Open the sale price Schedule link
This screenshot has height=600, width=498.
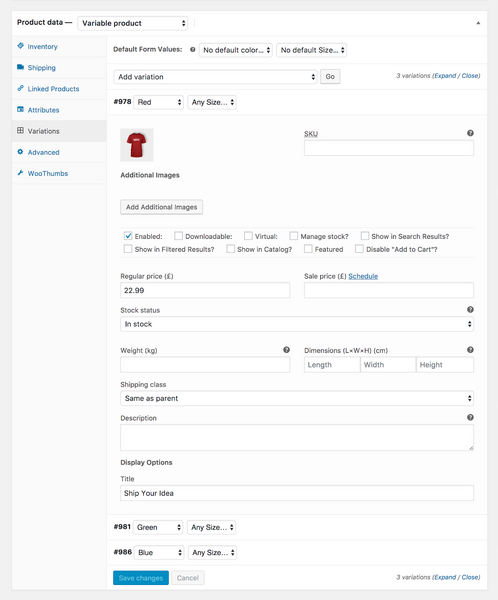pos(363,276)
